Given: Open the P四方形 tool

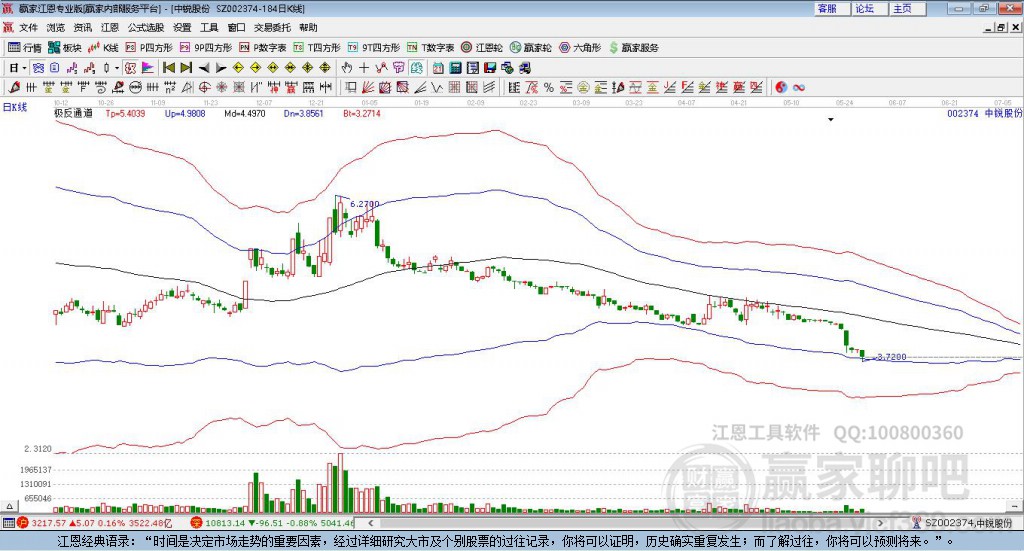Looking at the screenshot, I should 149,48.
